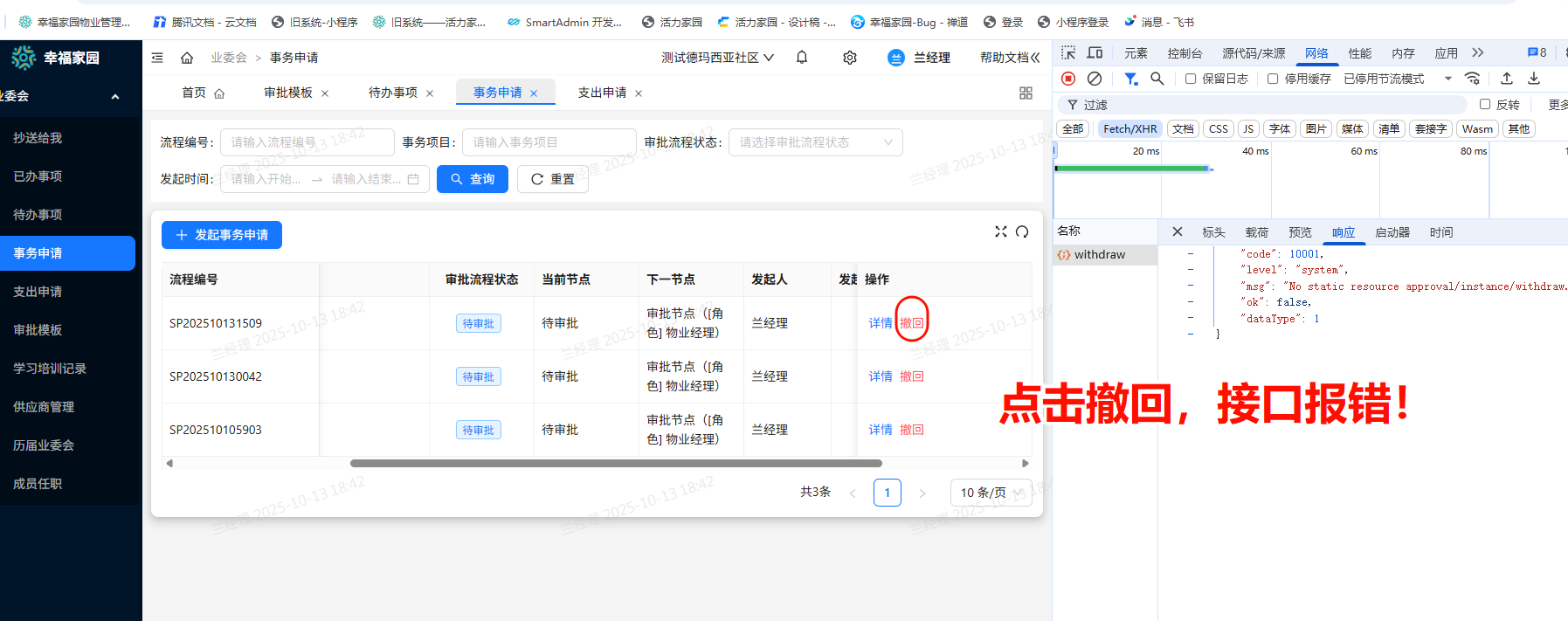Open the 10 条/页 page size dropdown

tap(991, 493)
